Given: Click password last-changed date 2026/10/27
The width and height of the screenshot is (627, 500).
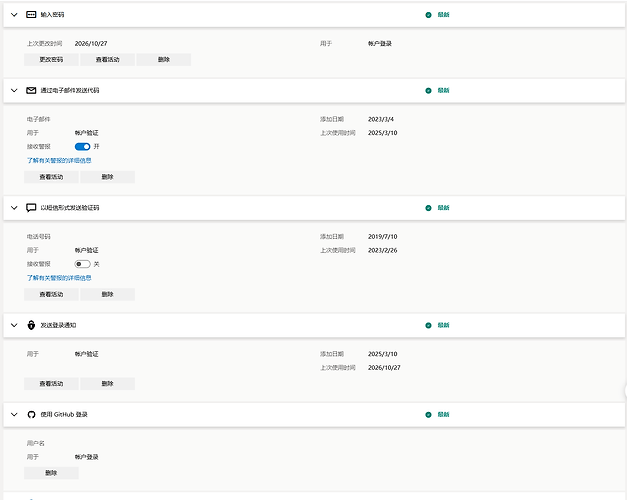Looking at the screenshot, I should (x=91, y=44).
